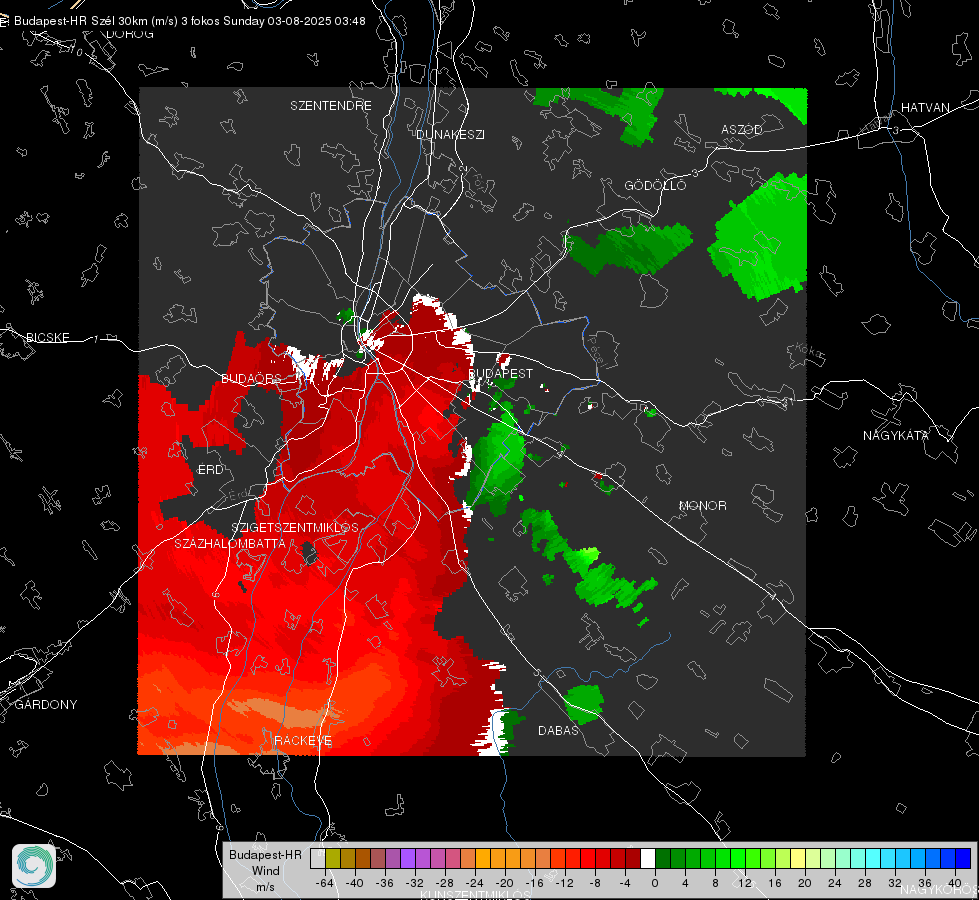Click the SZÁZHALOMBATTA town label
Screen dimensions: 979x900
(x=230, y=543)
